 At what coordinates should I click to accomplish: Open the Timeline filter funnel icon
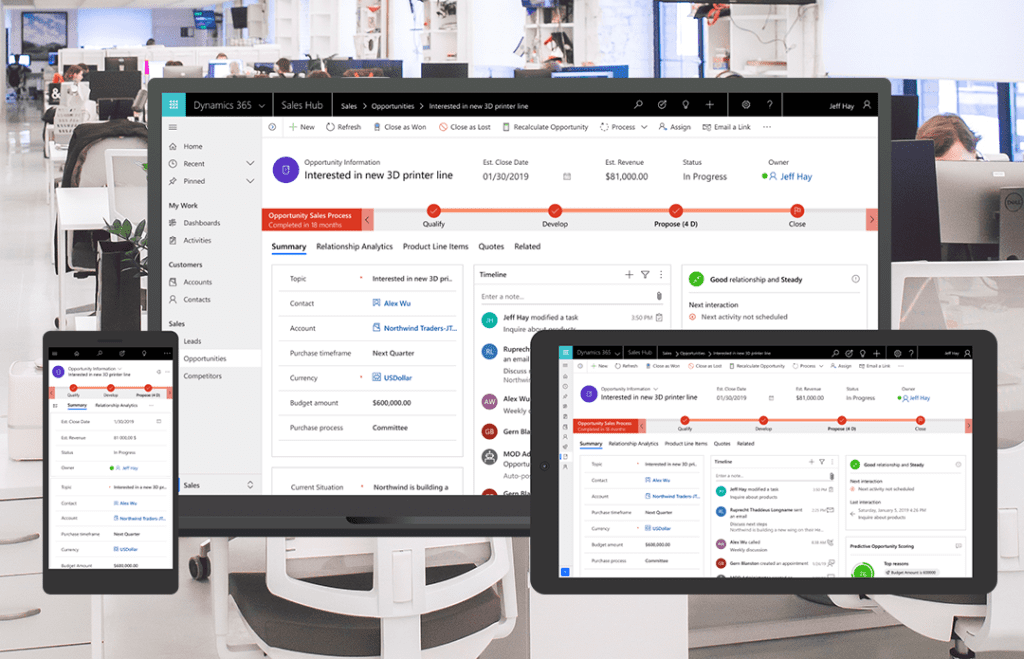[644, 274]
